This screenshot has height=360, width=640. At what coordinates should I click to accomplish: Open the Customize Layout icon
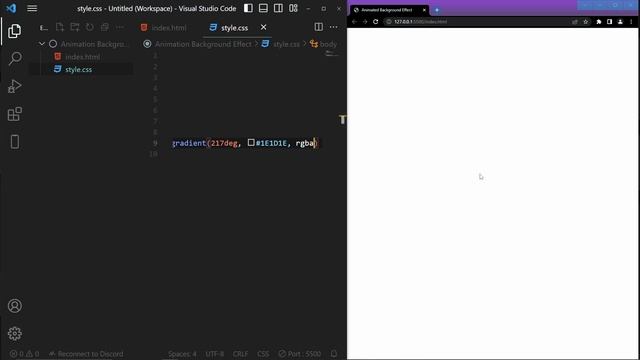pyautogui.click(x=293, y=8)
